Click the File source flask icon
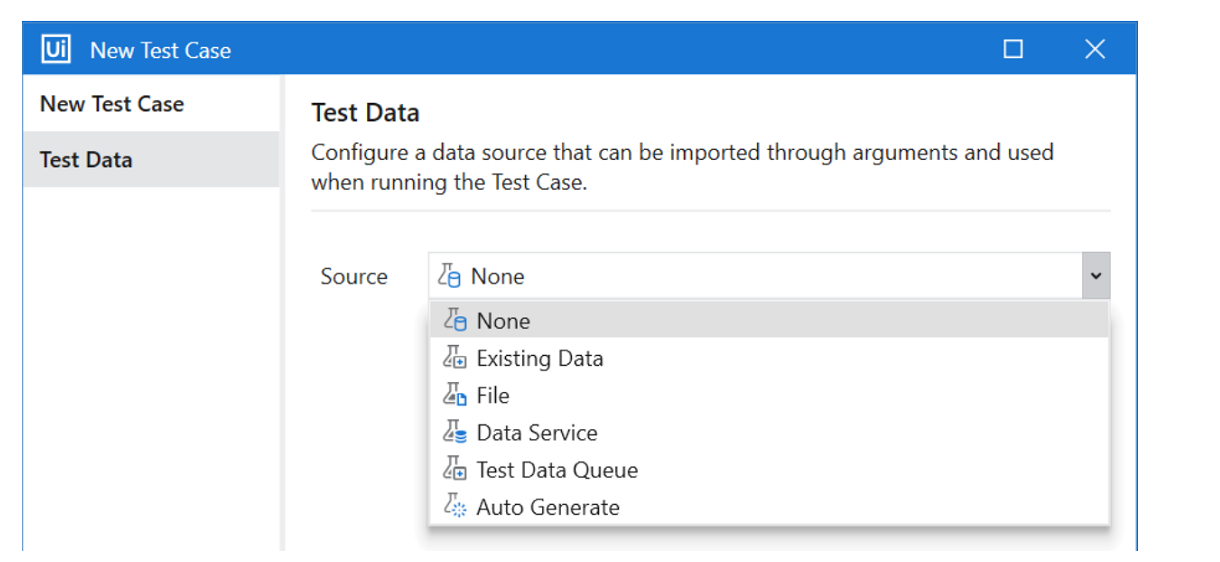The width and height of the screenshot is (1220, 562). [454, 395]
